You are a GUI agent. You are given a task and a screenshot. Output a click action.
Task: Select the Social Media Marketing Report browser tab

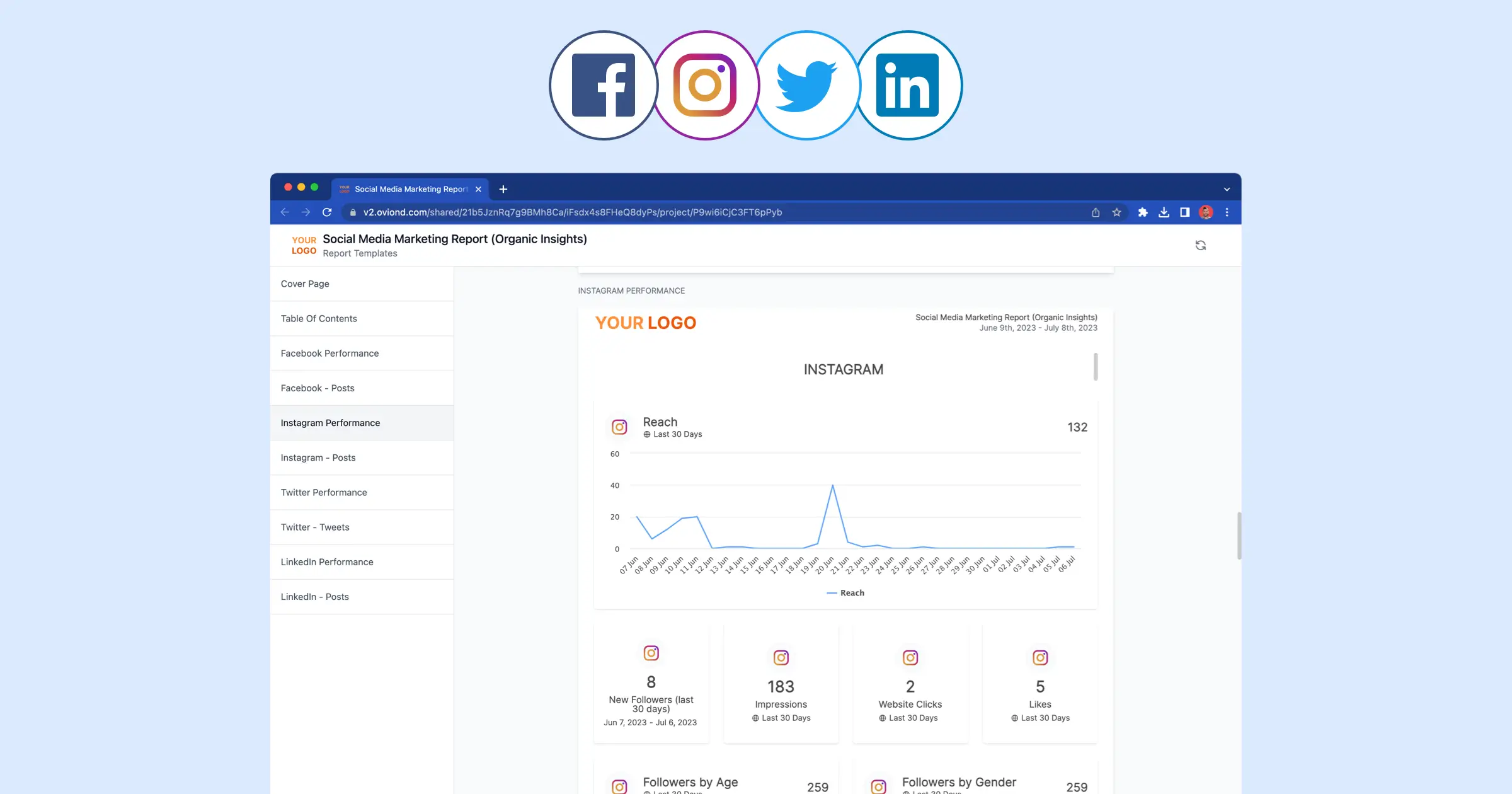(x=410, y=189)
